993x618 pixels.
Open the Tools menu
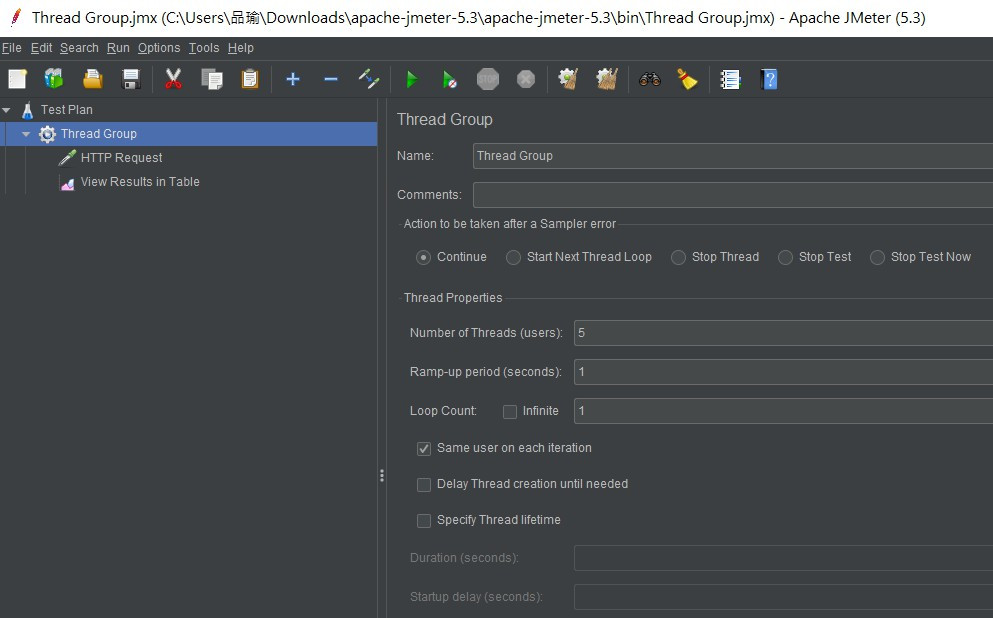tap(204, 48)
